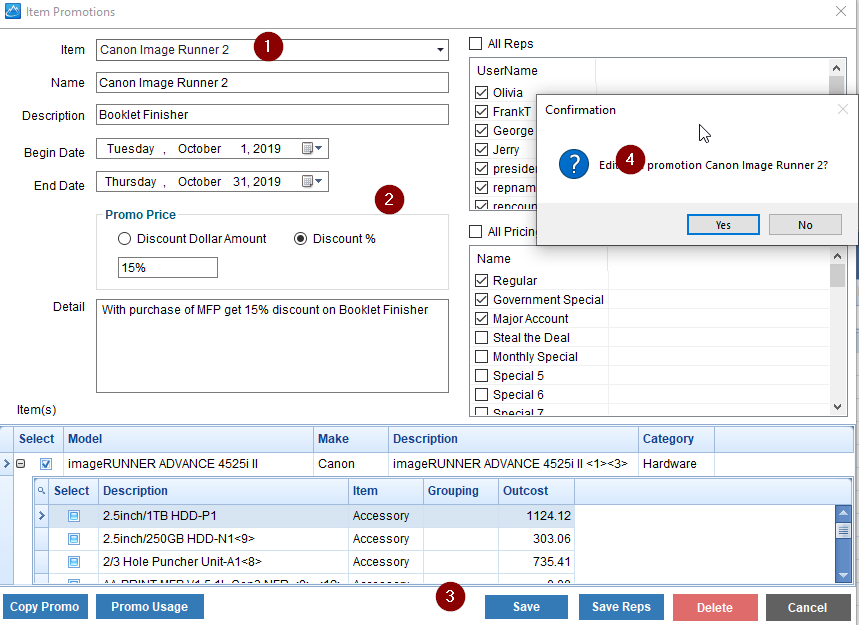Click the Name column header in pricing list
859x625 pixels.
pyautogui.click(x=539, y=259)
